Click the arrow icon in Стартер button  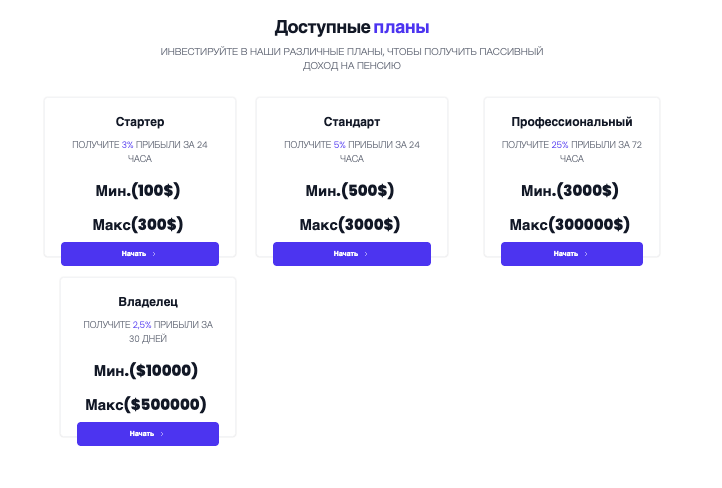point(155,254)
